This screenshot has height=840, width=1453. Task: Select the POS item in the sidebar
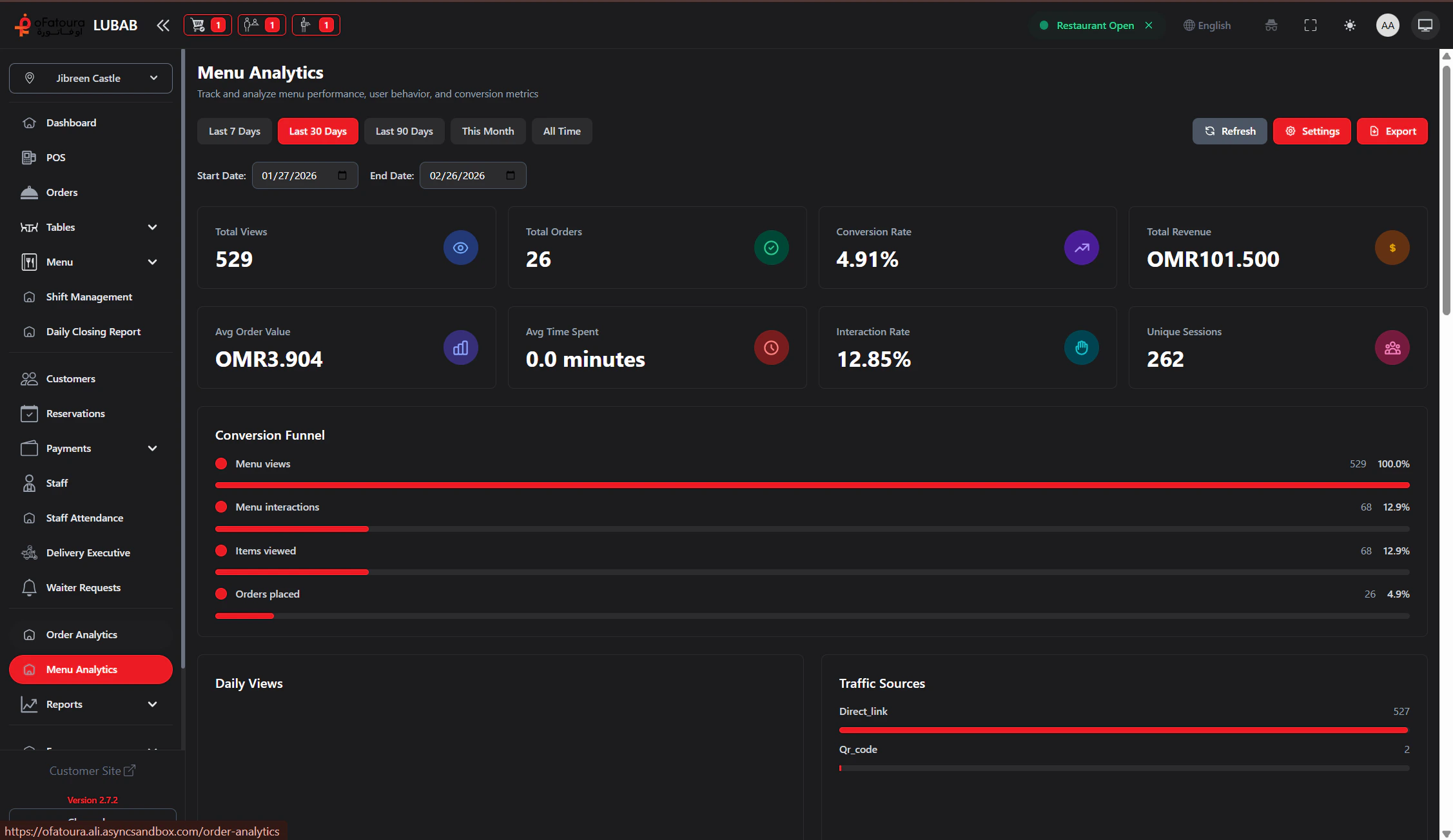pyautogui.click(x=55, y=157)
